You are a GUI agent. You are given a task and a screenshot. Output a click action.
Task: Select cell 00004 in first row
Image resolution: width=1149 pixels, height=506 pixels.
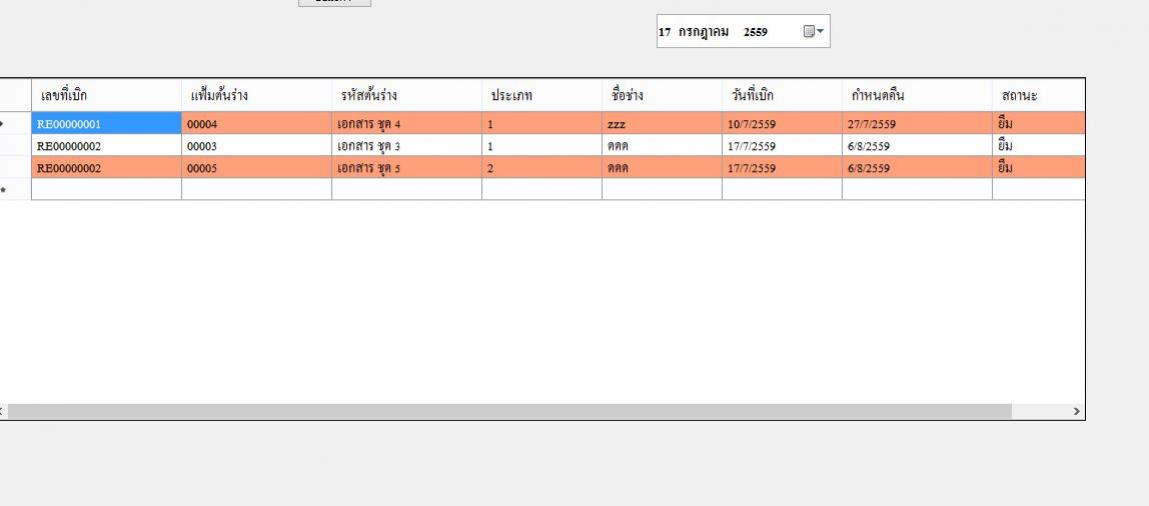[x=256, y=123]
